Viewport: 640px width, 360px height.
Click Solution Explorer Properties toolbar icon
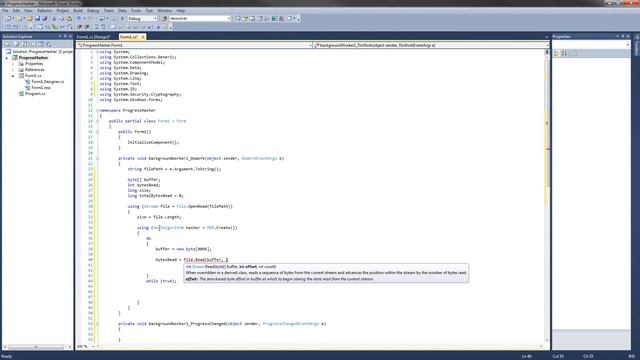point(7,44)
